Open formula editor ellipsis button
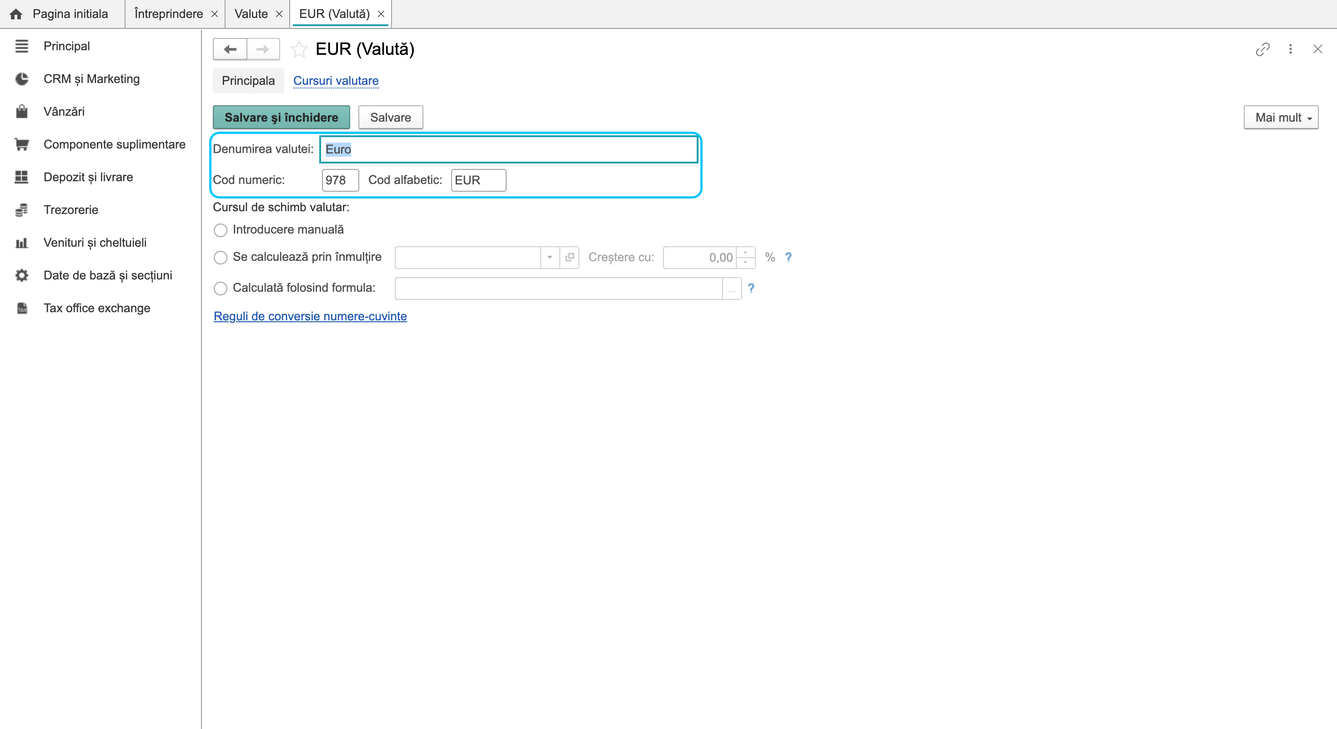This screenshot has height=729, width=1337. click(x=732, y=289)
